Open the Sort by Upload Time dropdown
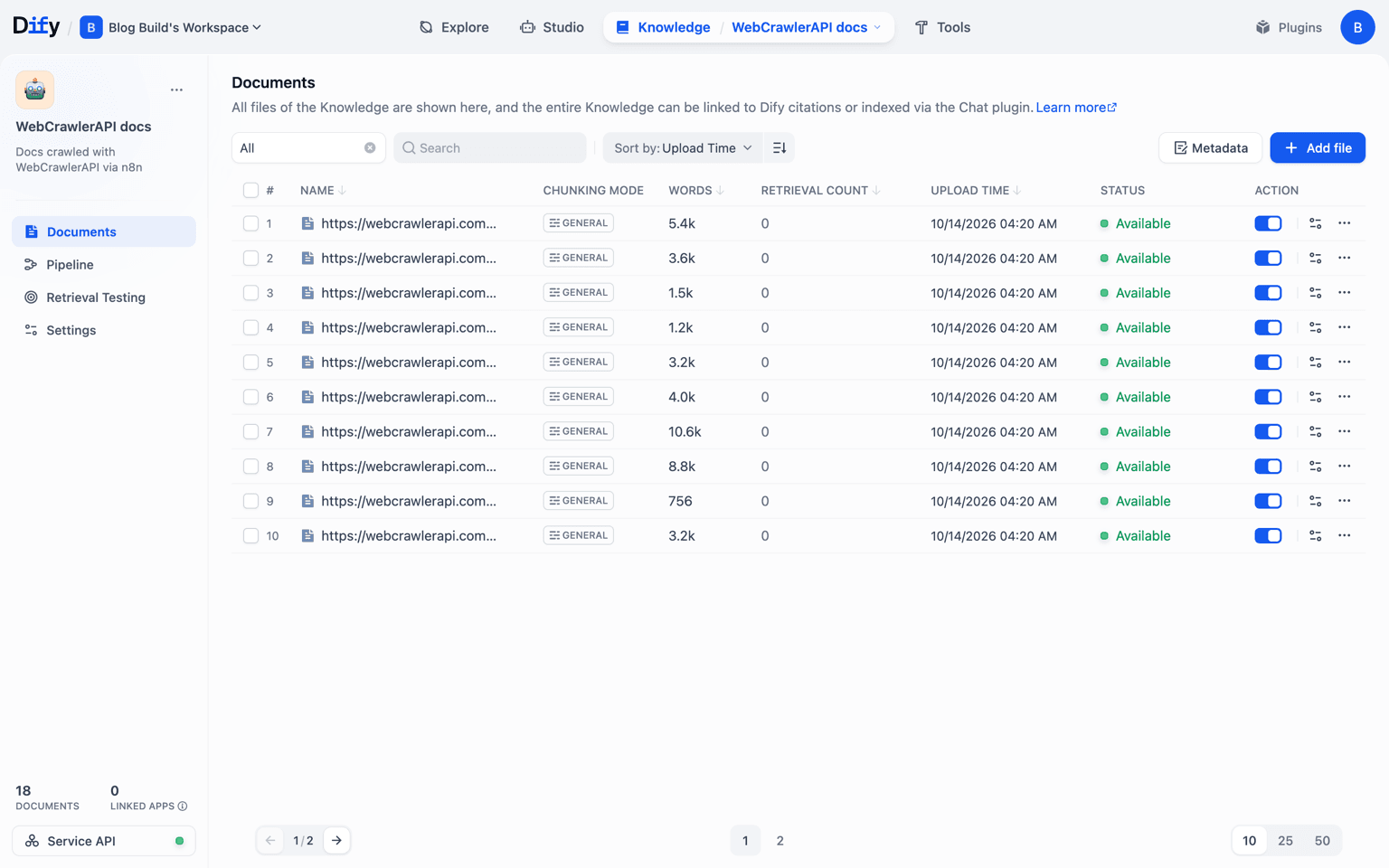 (x=683, y=147)
